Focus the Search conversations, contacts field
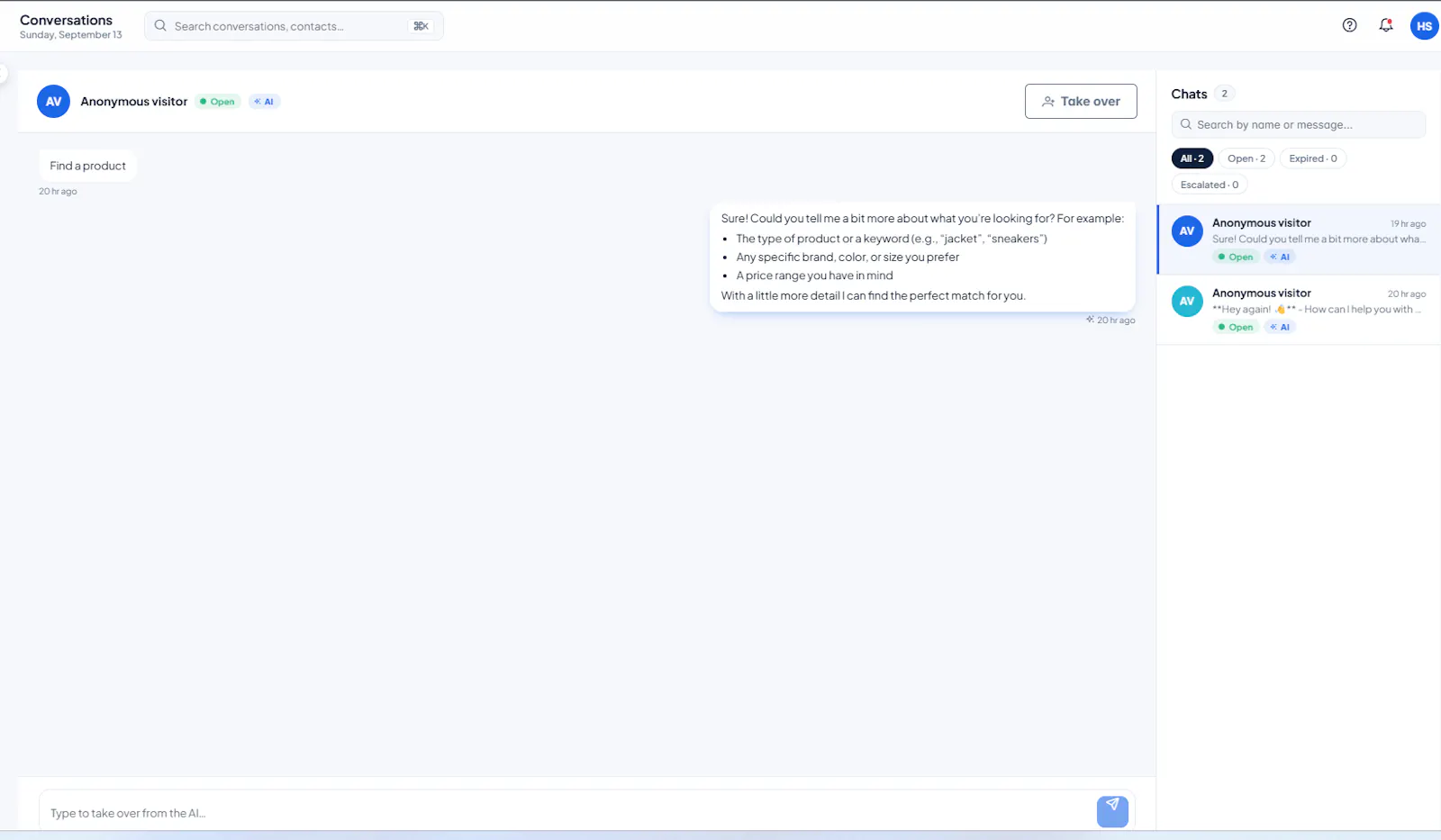Screen dimensions: 1441x840 tap(294, 26)
